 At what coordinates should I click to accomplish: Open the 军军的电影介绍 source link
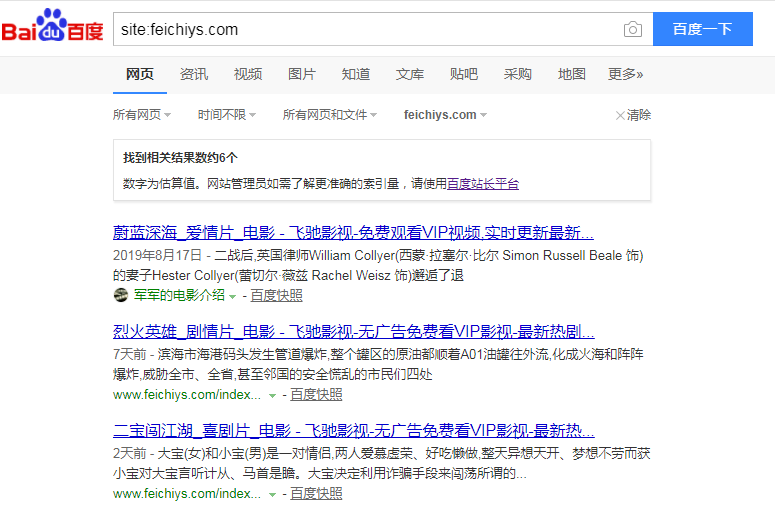click(x=179, y=295)
